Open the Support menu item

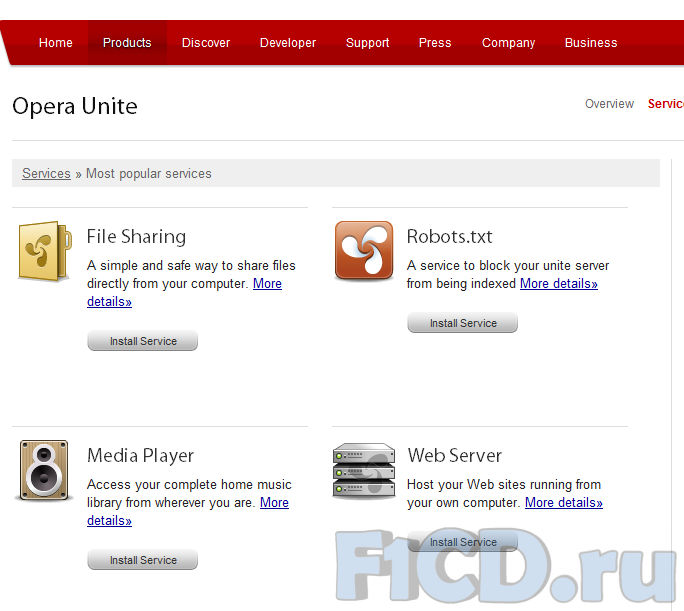(x=367, y=43)
